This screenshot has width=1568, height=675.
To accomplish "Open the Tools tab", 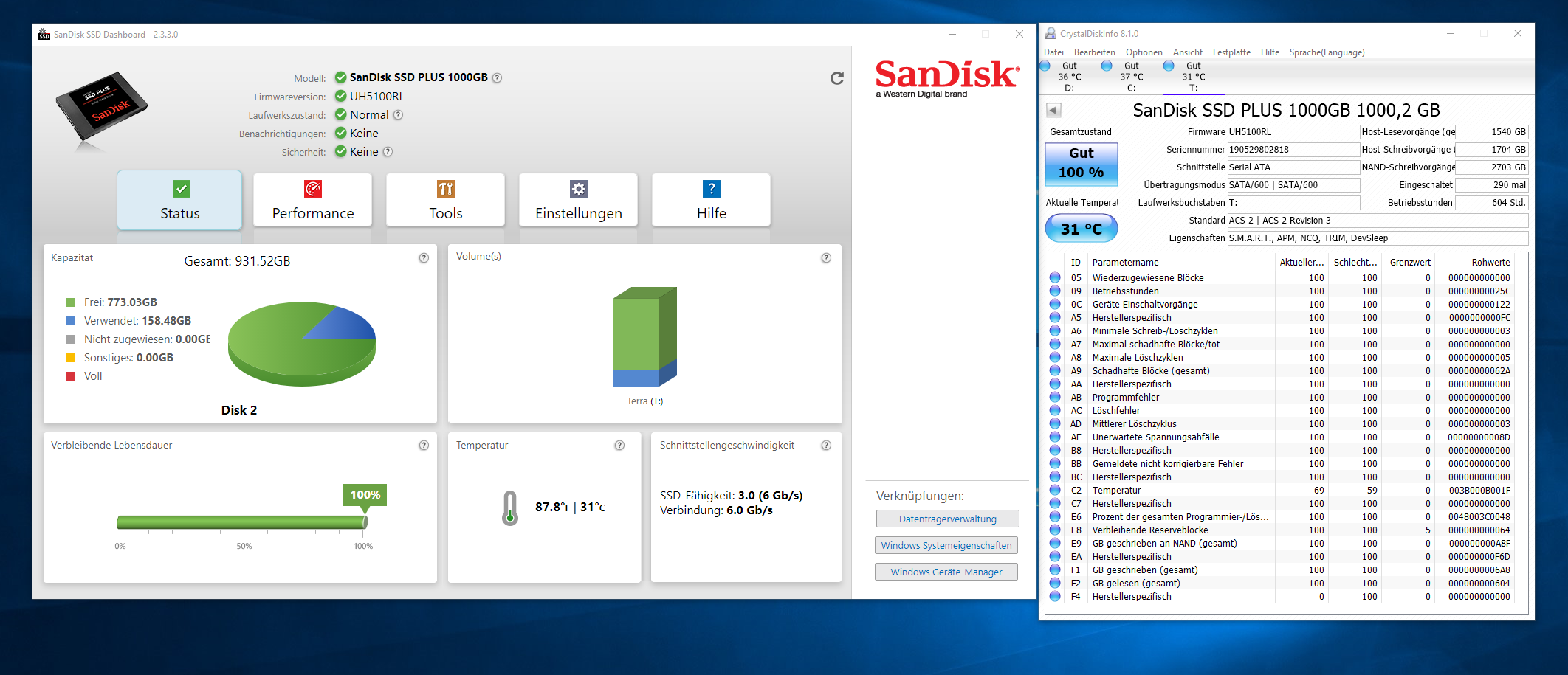I will pos(445,200).
